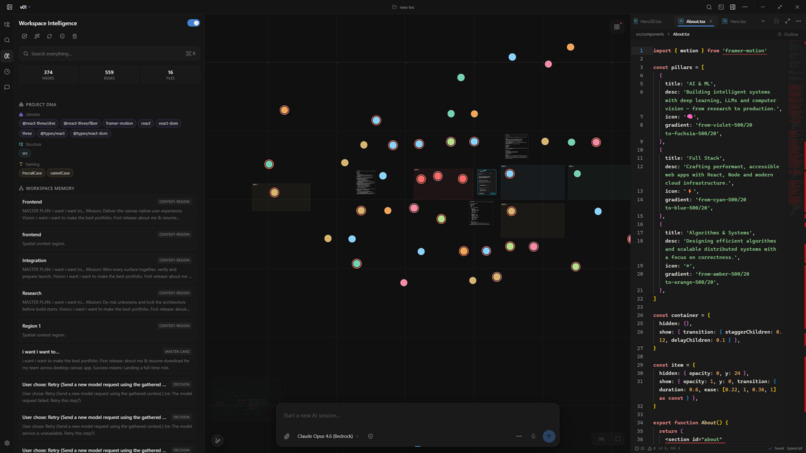This screenshot has width=806, height=453.
Task: Toggle the layout panel icon in the title bar
Action: click(732, 7)
